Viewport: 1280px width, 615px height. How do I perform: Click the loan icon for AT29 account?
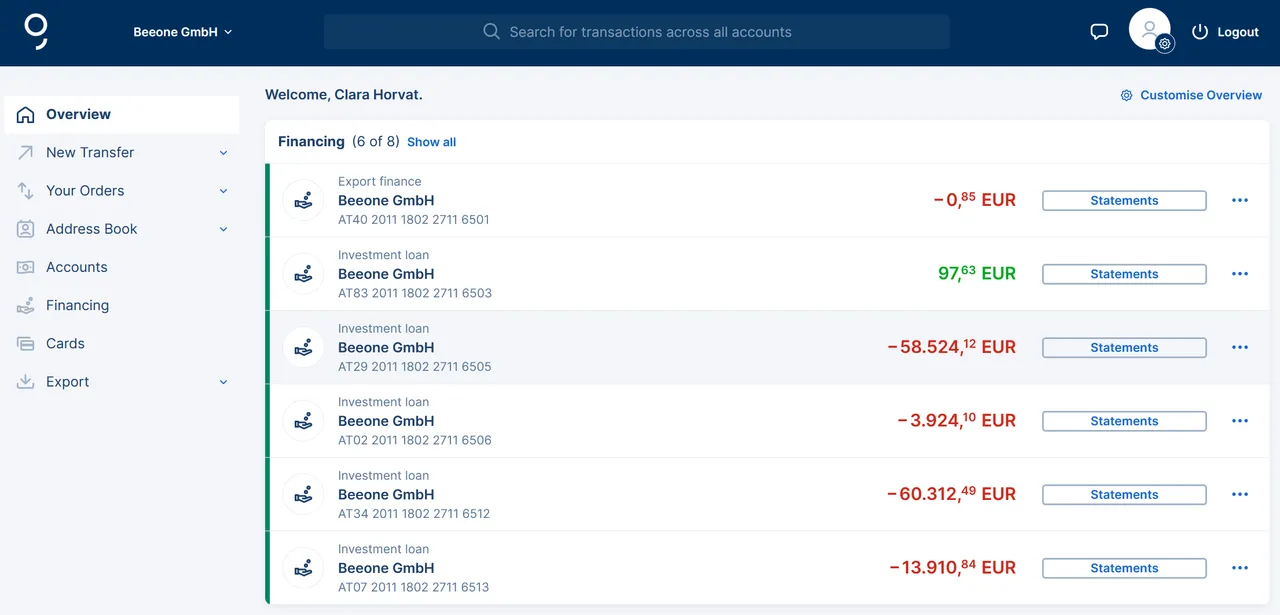pyautogui.click(x=303, y=347)
